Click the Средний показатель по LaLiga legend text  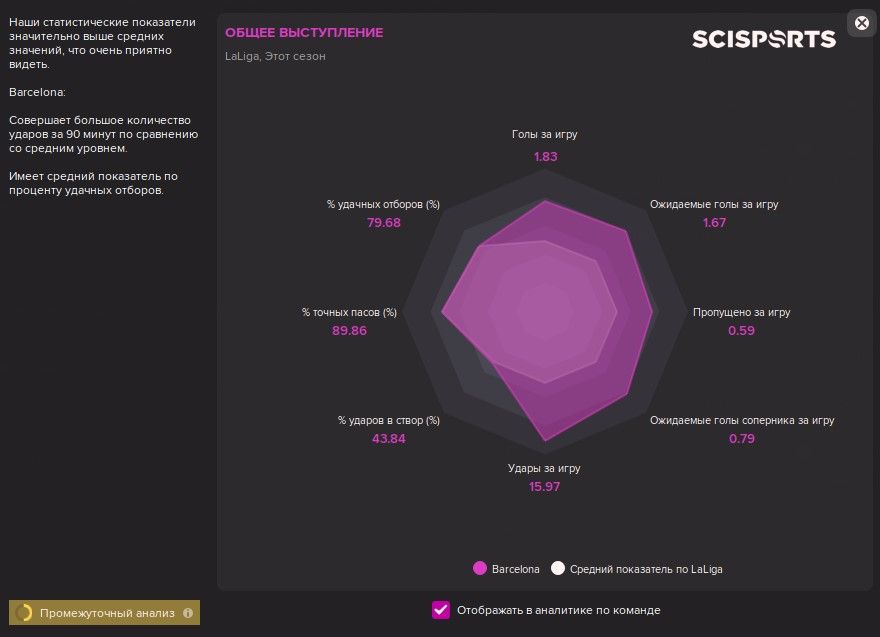point(646,569)
